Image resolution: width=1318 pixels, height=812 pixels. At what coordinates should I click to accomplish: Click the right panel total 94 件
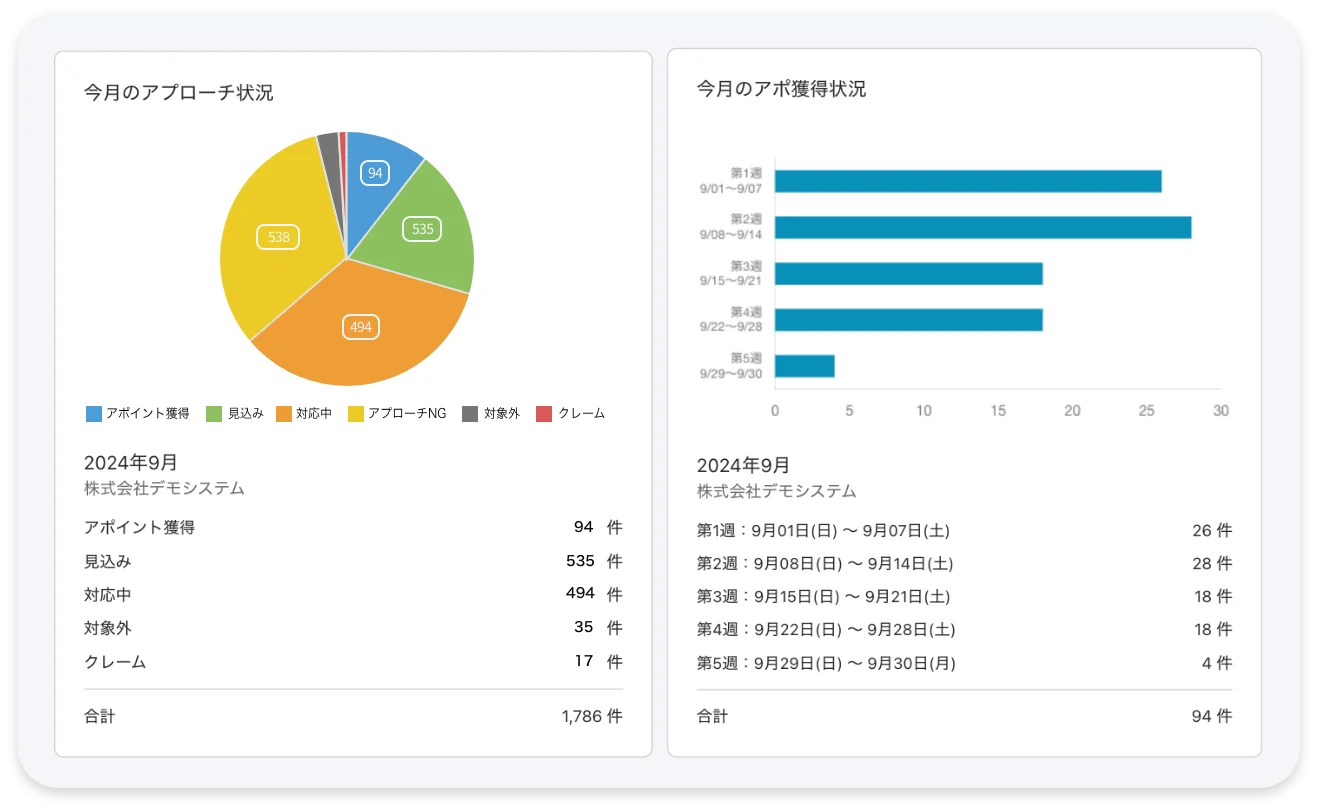(x=1212, y=716)
